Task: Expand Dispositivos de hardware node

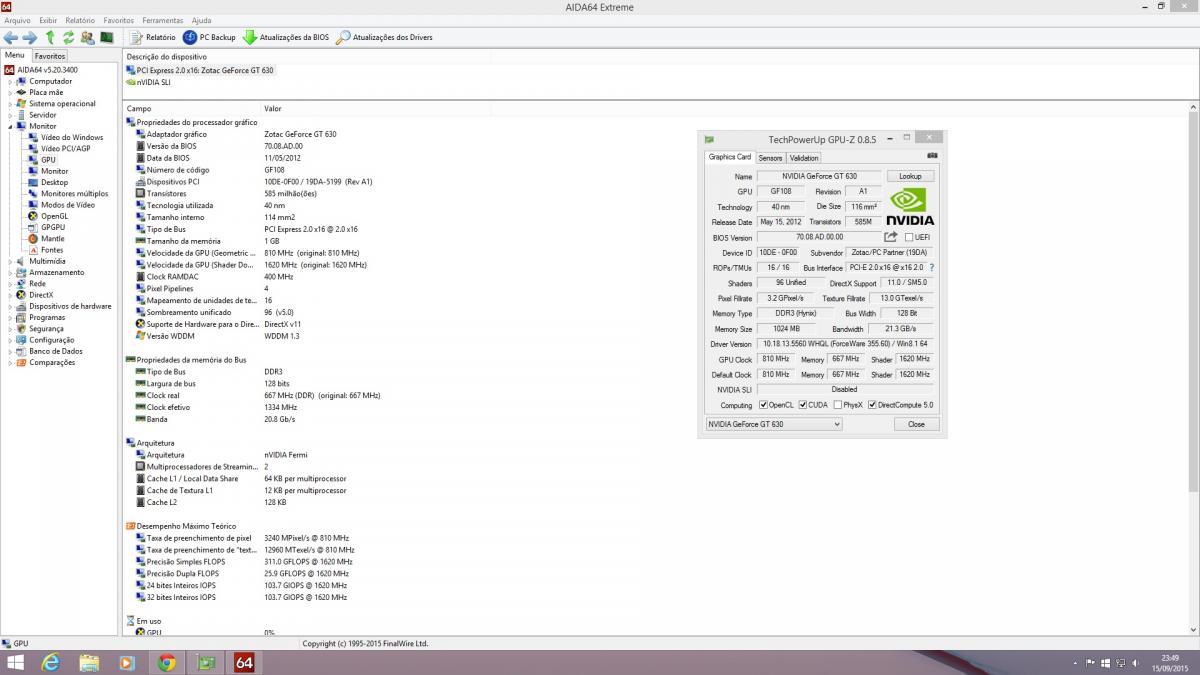Action: tap(11, 306)
